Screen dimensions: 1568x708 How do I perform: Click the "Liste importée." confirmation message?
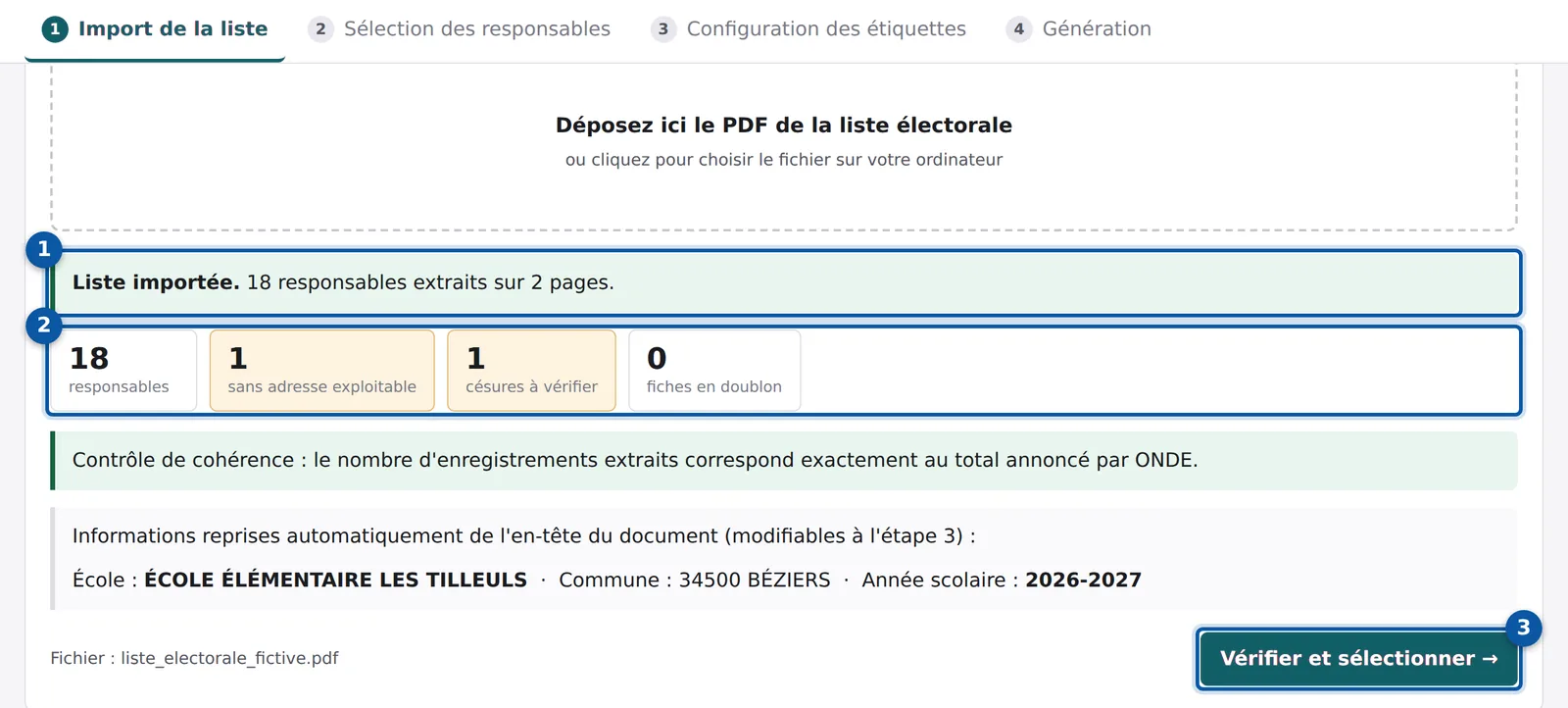tap(786, 282)
